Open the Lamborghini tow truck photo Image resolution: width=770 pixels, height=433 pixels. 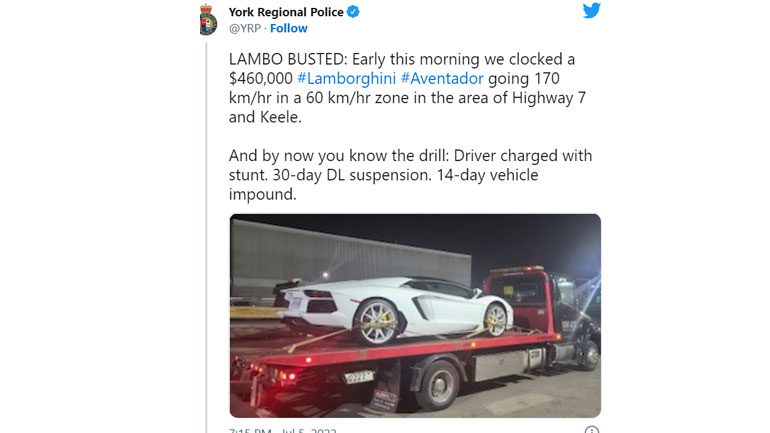point(415,316)
